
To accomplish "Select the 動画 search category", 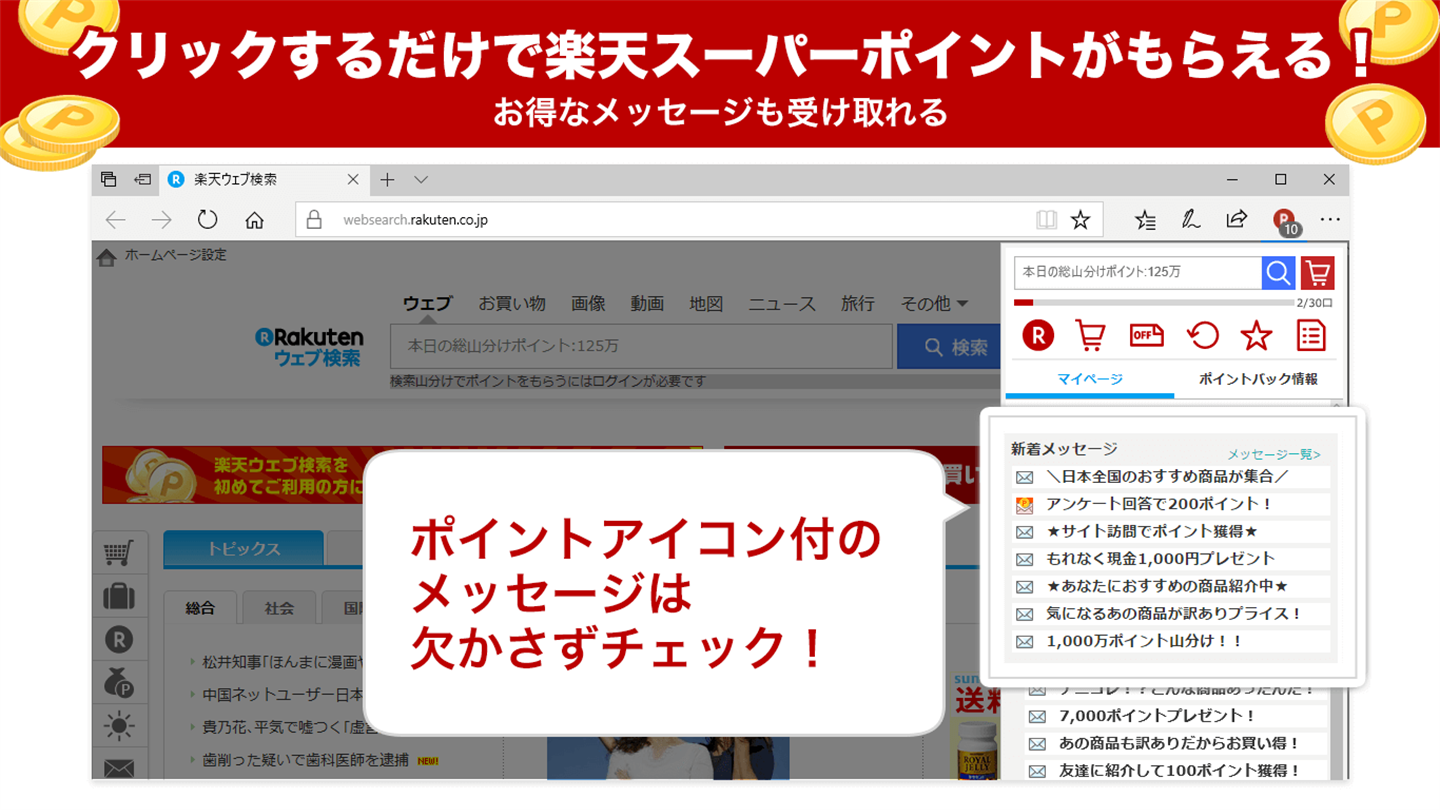I will click(x=647, y=303).
